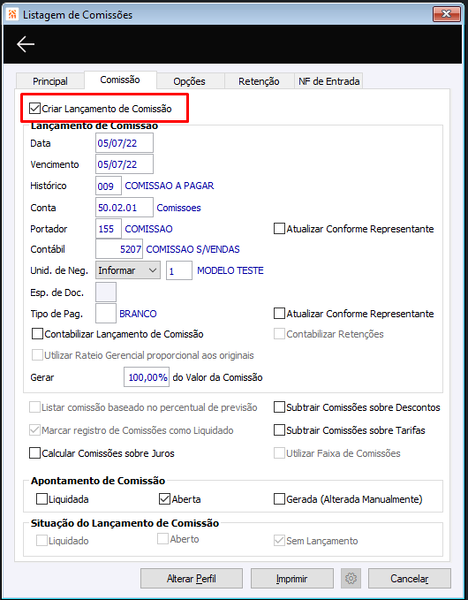The width and height of the screenshot is (468, 600).
Task: Open the NF de Entrada tab
Action: [x=329, y=81]
